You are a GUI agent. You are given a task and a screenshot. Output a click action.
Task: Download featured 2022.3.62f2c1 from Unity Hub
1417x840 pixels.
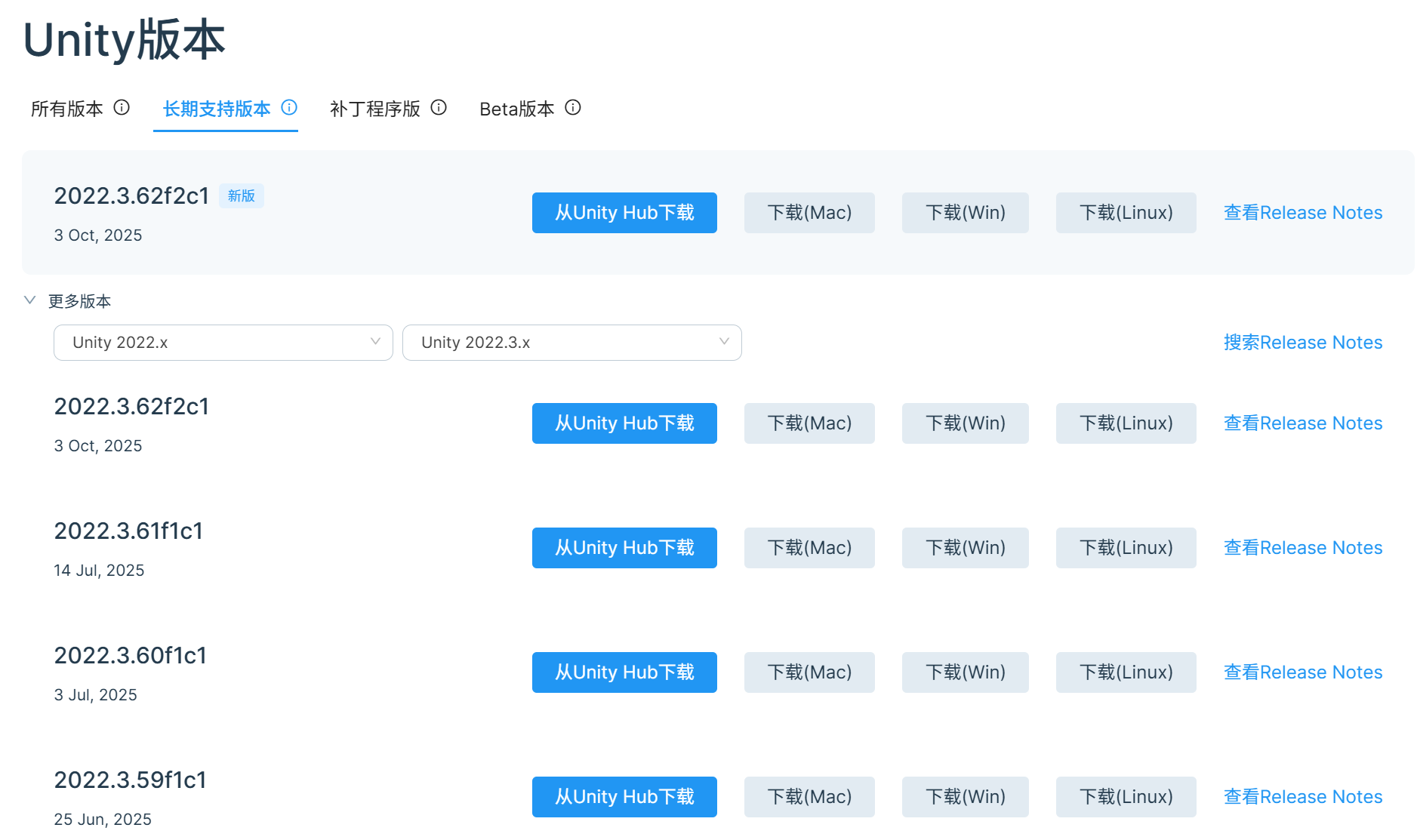tap(624, 213)
